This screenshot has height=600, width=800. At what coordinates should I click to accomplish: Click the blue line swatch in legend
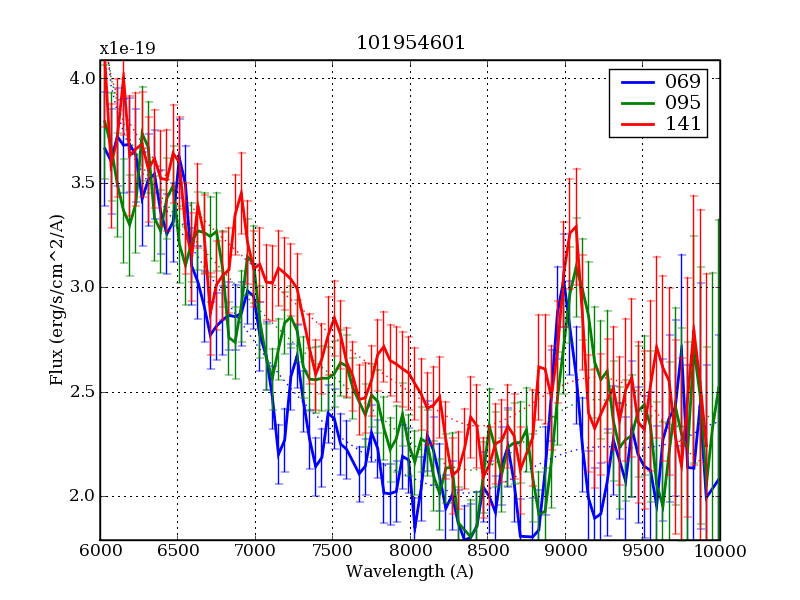tap(634, 81)
